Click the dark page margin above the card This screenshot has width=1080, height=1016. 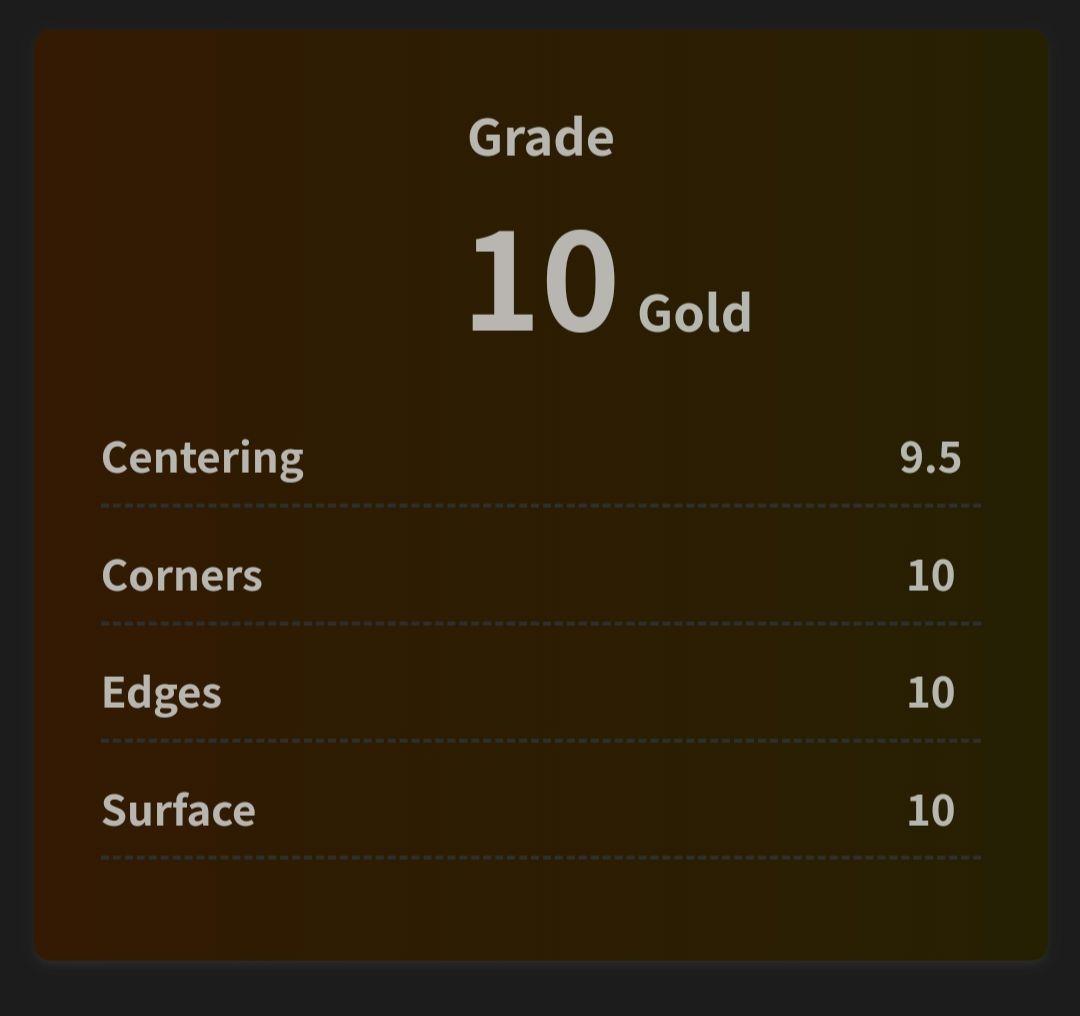[540, 13]
